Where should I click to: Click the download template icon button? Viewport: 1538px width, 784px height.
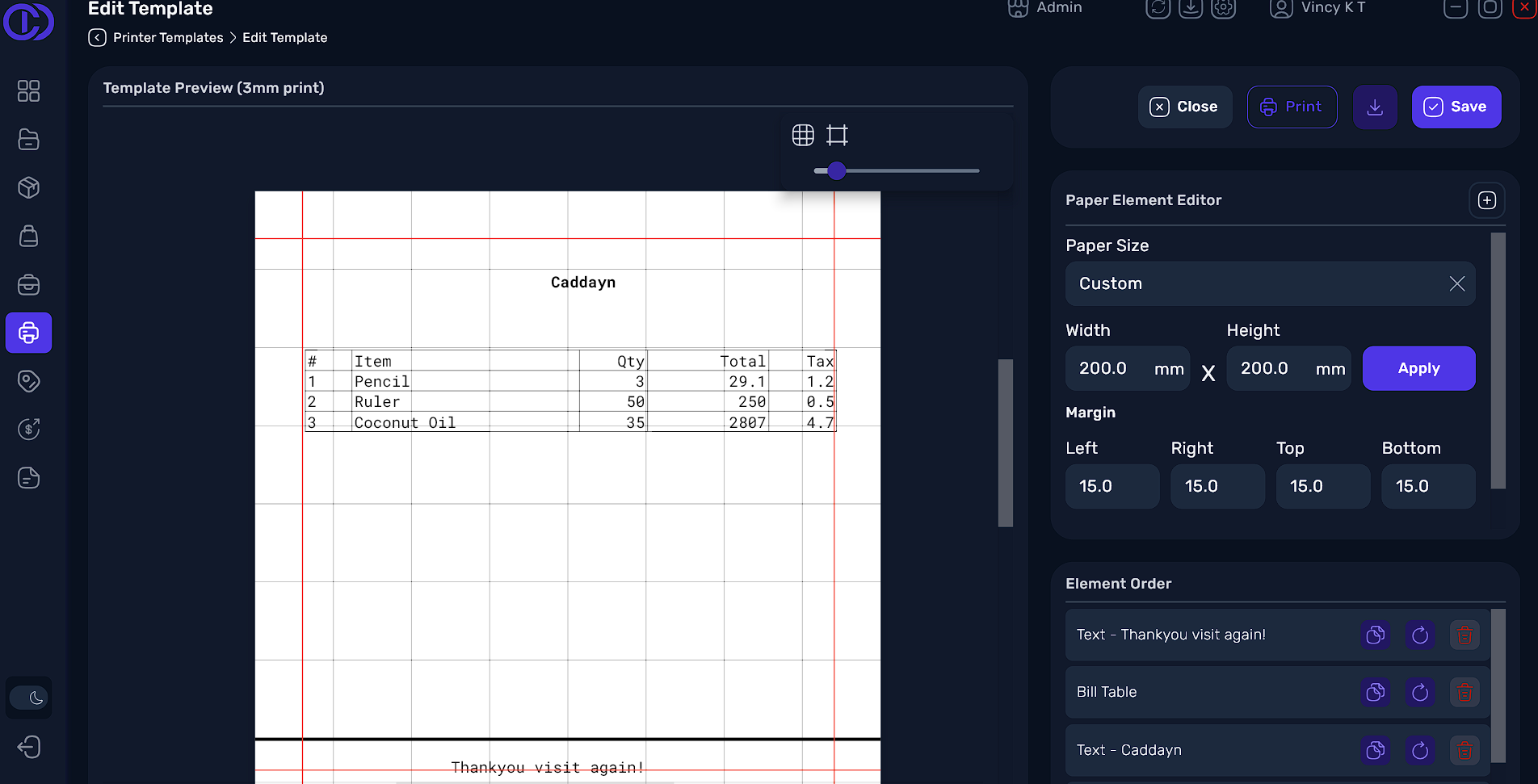point(1375,107)
